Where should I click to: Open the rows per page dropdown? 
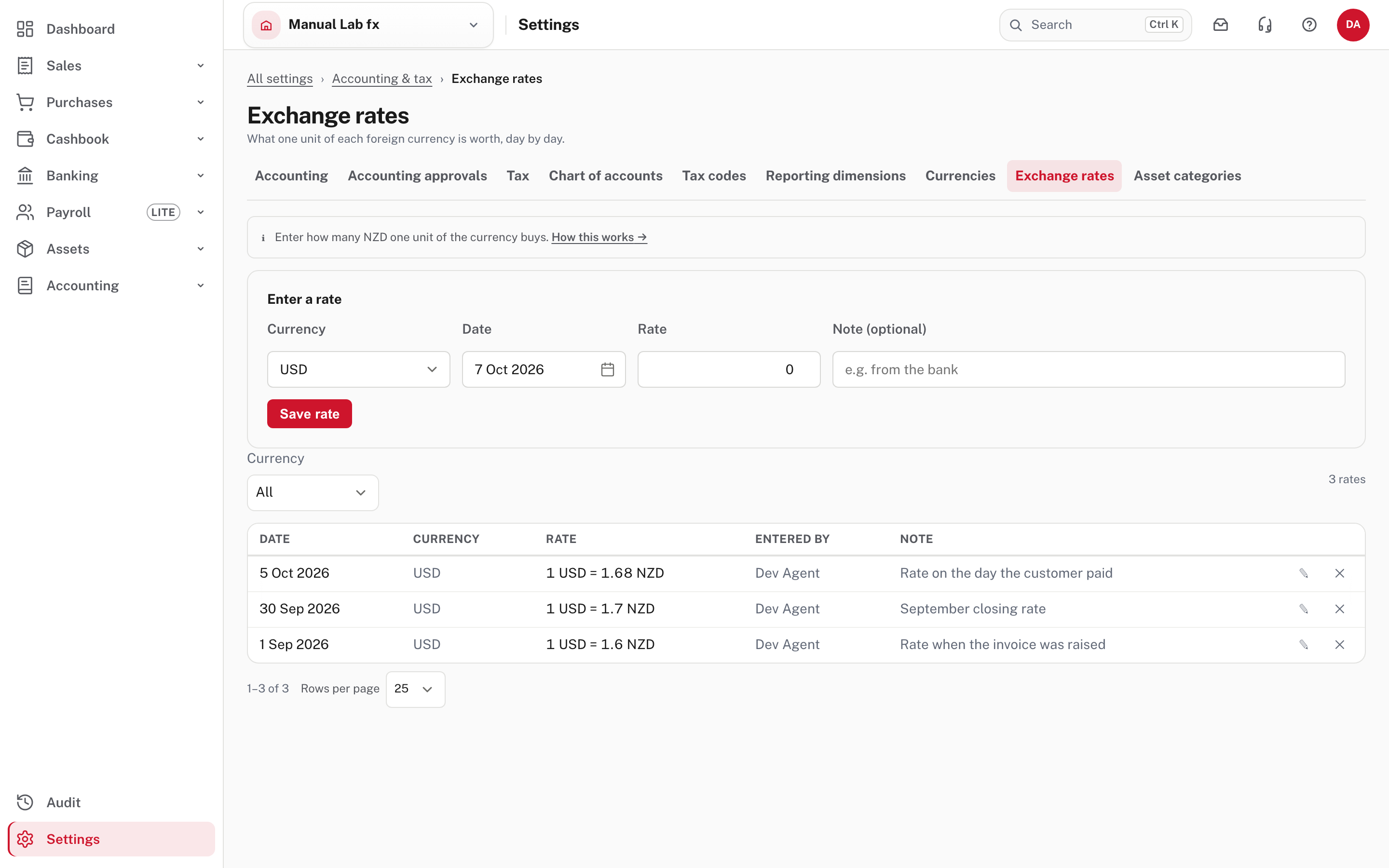tap(415, 689)
